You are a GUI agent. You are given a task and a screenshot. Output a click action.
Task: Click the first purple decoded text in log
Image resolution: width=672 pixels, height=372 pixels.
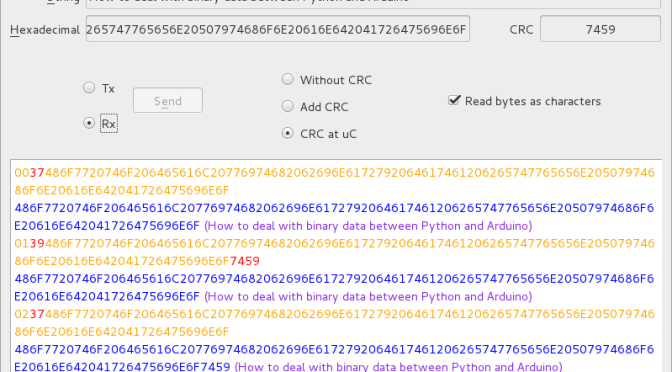pos(368,226)
